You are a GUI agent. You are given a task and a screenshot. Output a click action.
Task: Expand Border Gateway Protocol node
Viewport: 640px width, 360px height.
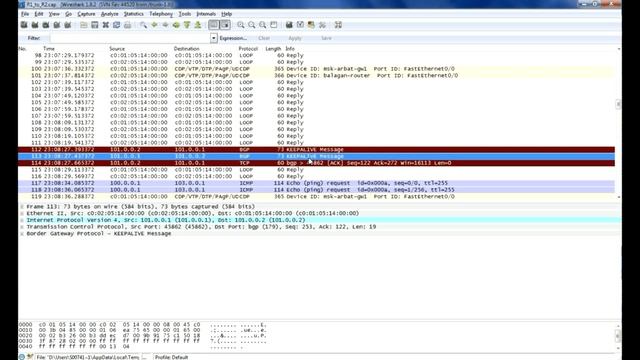22,233
